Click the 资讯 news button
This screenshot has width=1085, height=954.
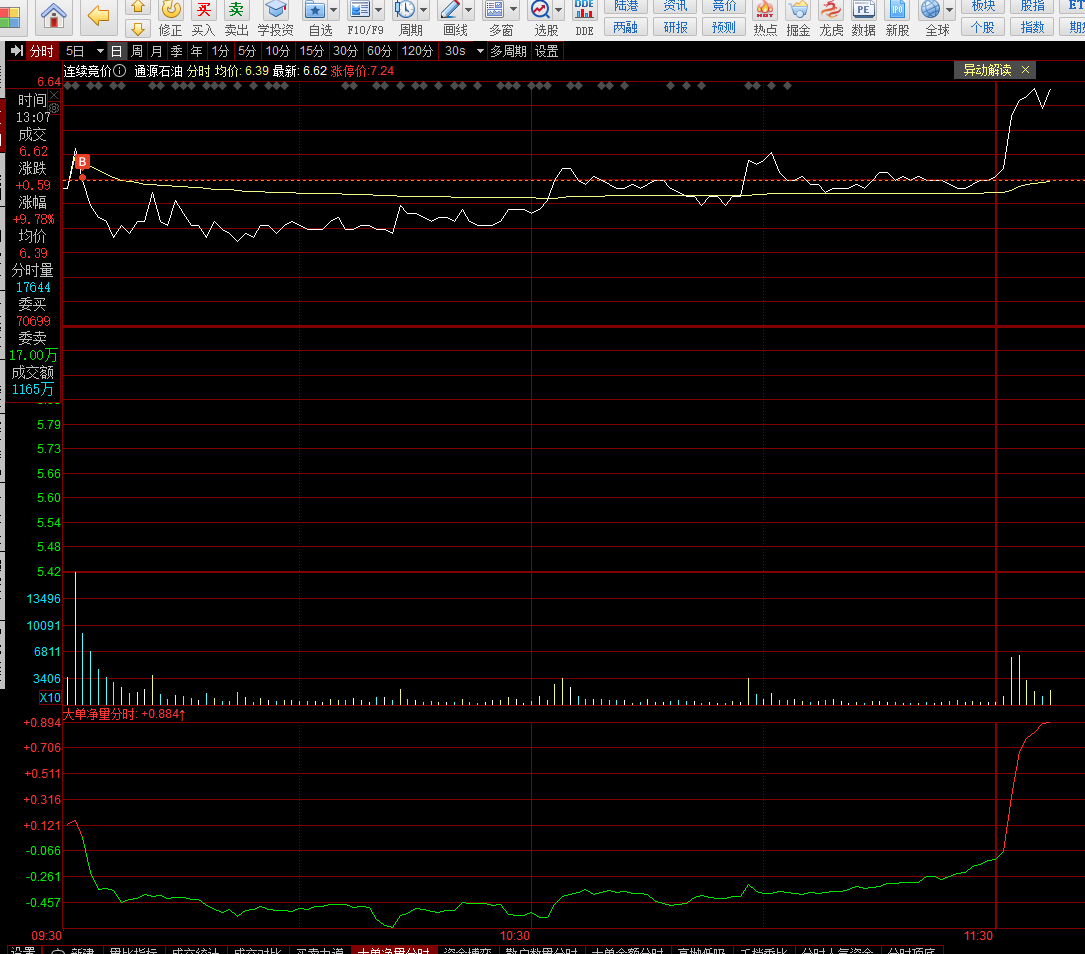pos(675,6)
